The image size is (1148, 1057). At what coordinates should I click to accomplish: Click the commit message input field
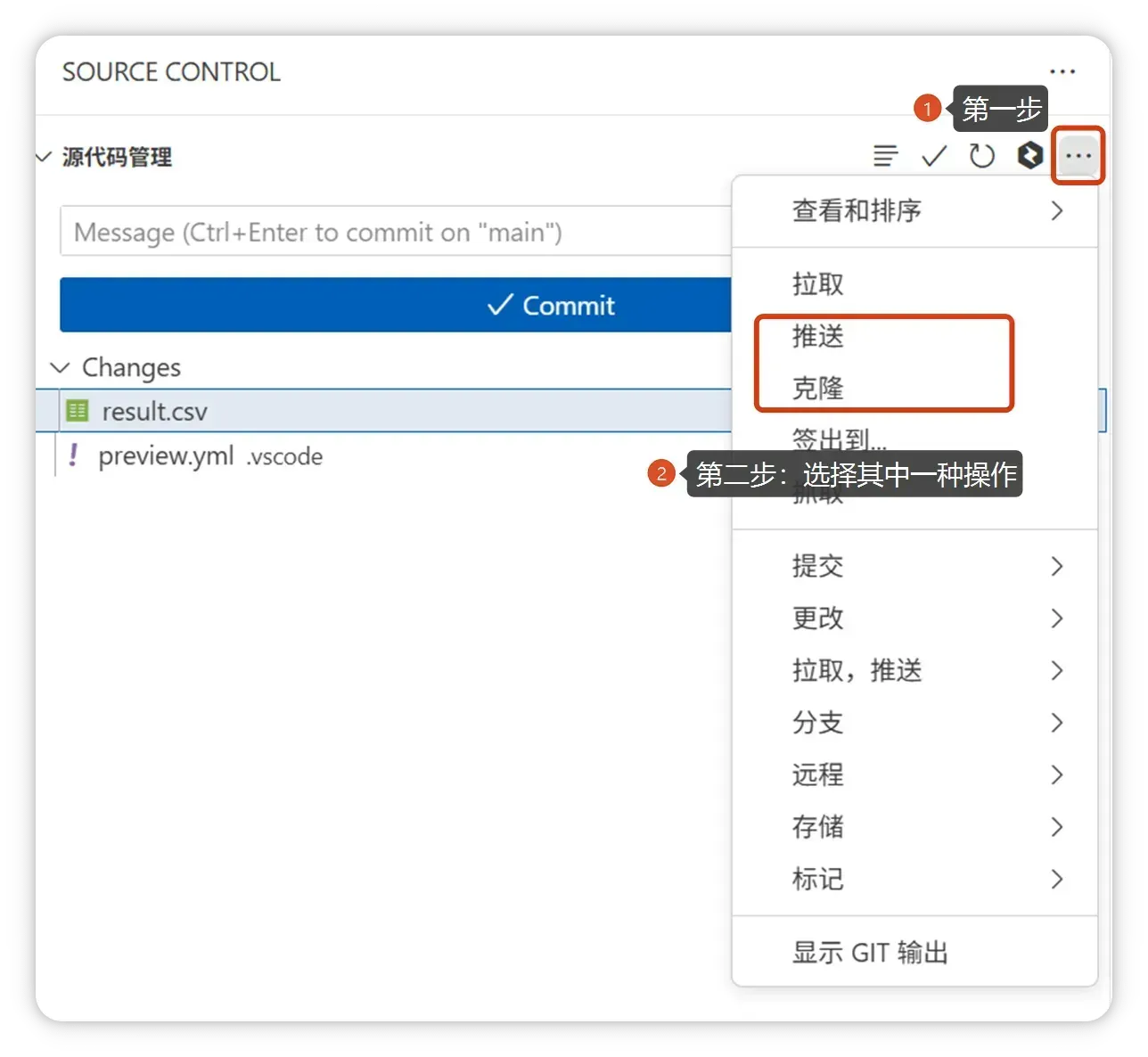point(394,232)
